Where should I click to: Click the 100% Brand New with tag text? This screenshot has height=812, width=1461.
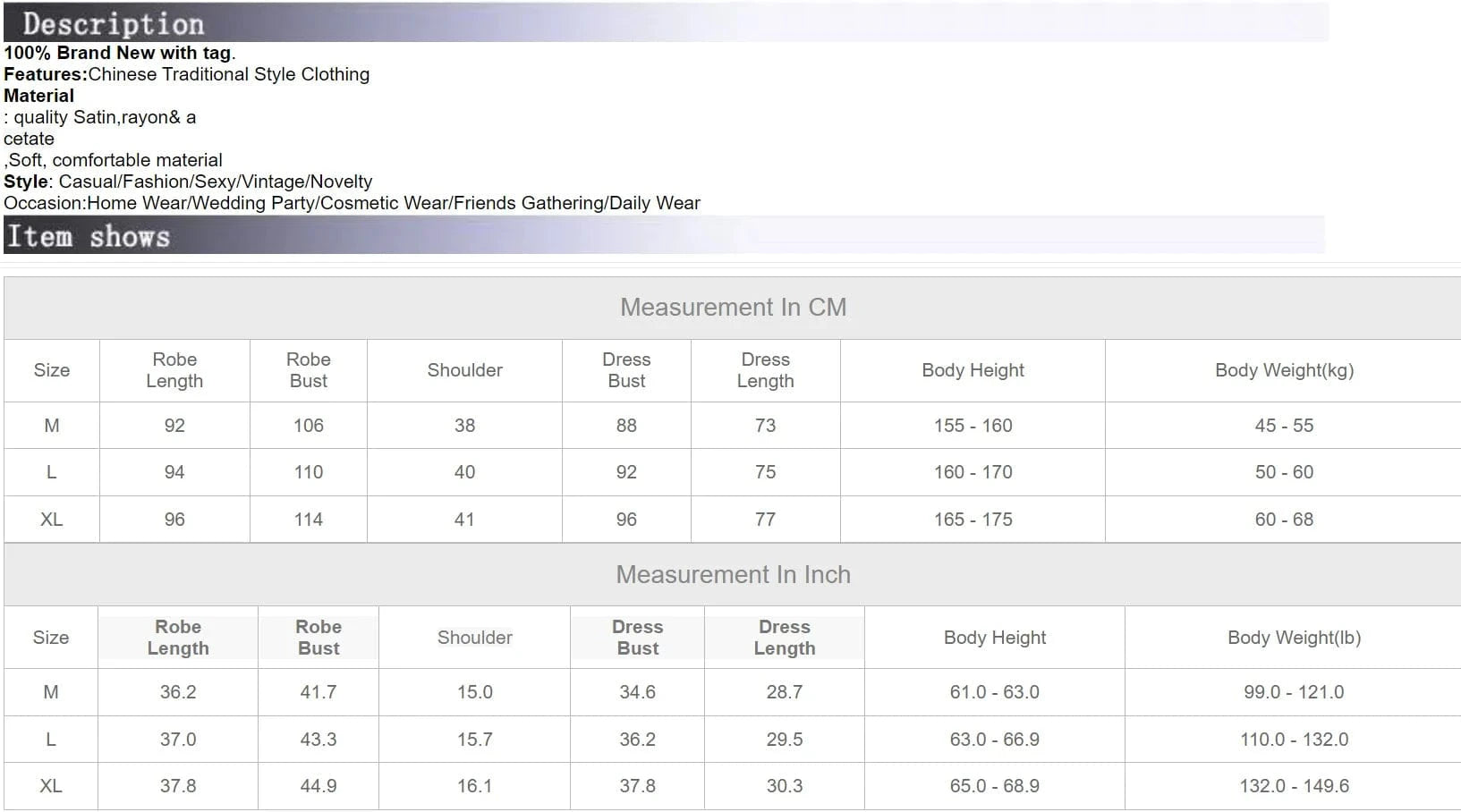click(x=118, y=53)
